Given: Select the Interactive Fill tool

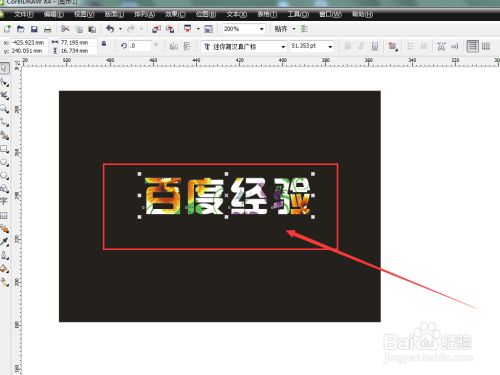Looking at the screenshot, I should pyautogui.click(x=4, y=282).
